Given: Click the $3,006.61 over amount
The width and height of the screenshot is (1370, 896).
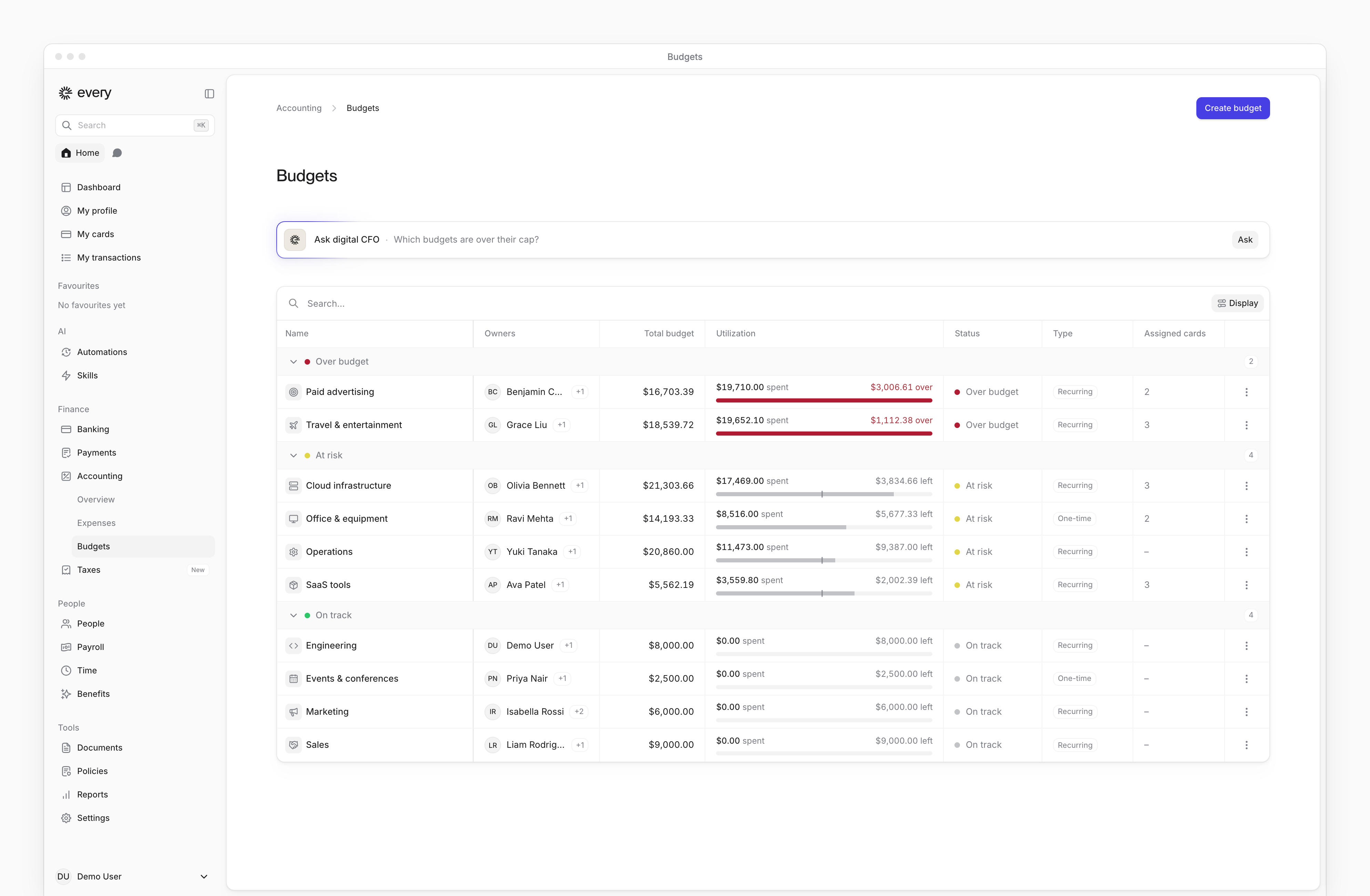Looking at the screenshot, I should coord(901,388).
